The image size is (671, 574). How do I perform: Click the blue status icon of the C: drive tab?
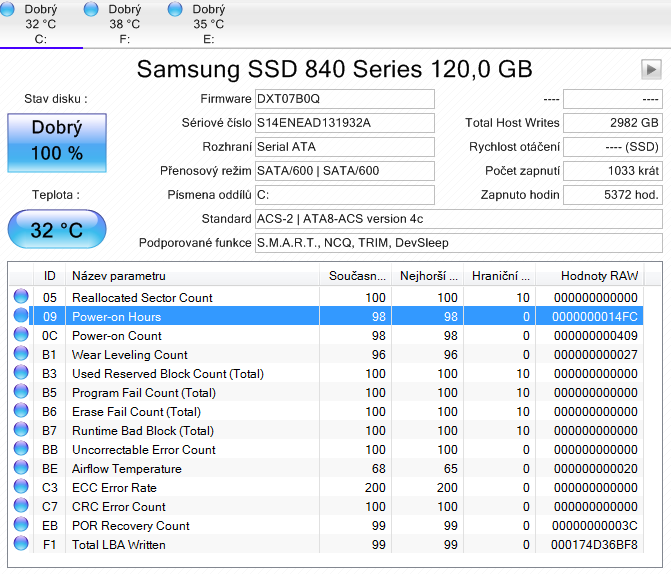pyautogui.click(x=7, y=9)
